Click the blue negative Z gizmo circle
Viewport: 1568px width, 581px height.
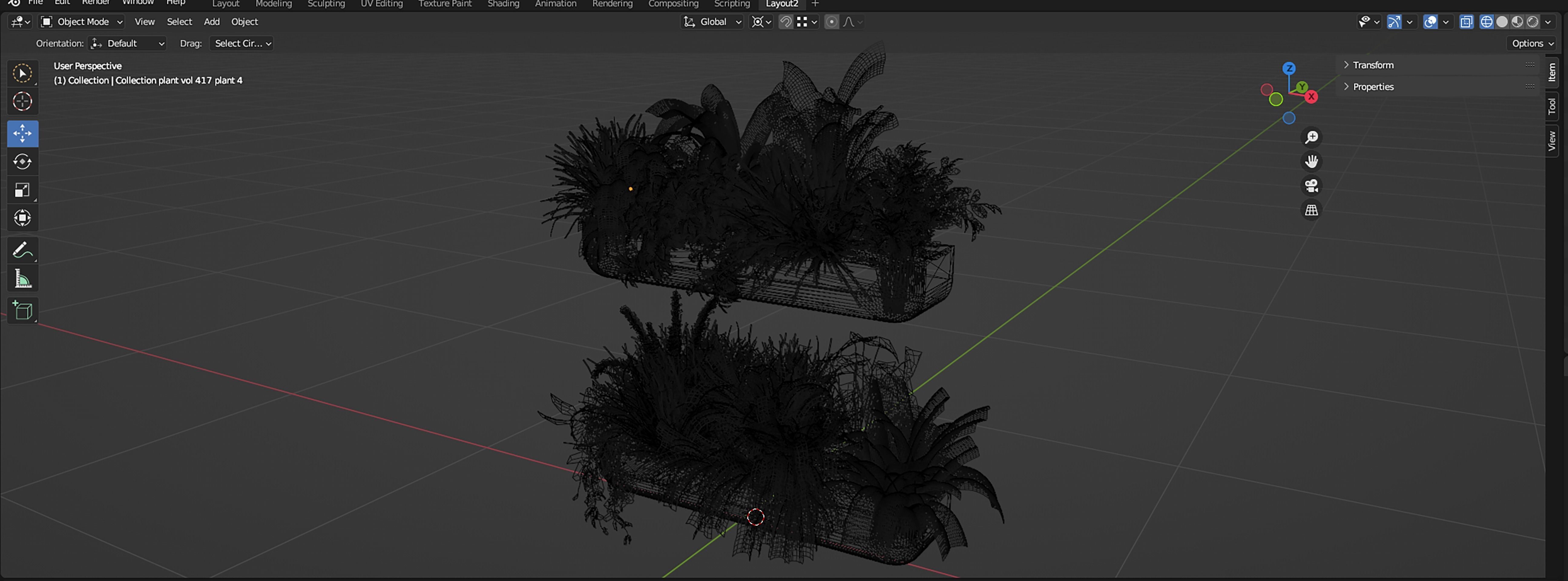[1289, 118]
